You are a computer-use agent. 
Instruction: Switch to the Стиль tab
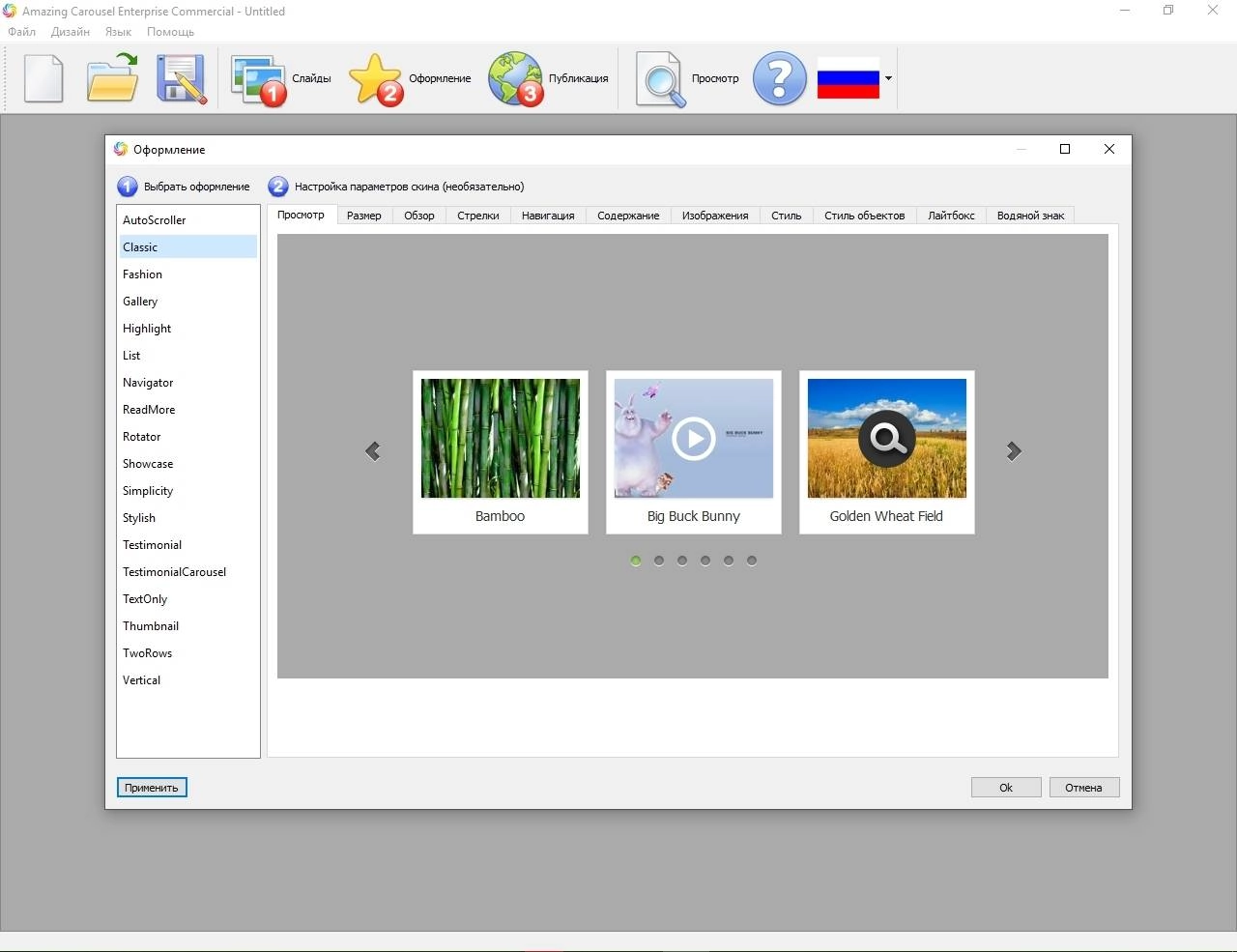point(787,216)
